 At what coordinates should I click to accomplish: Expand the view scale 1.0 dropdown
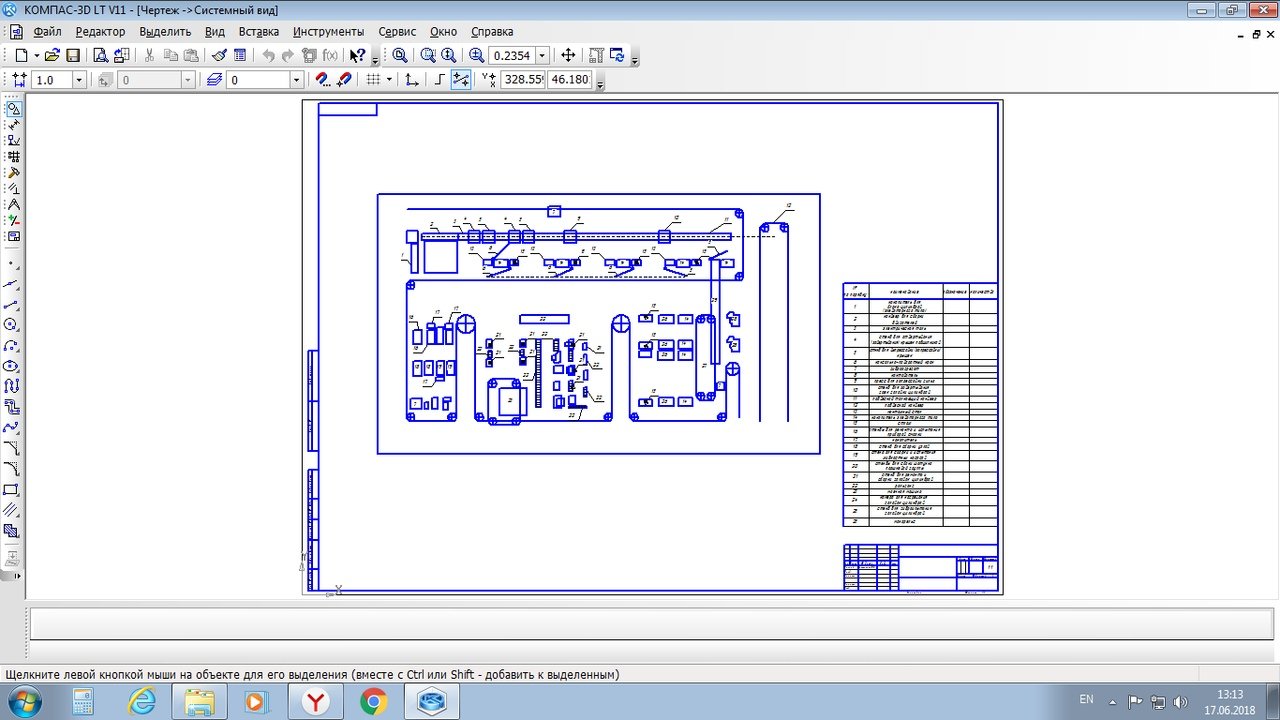click(79, 80)
